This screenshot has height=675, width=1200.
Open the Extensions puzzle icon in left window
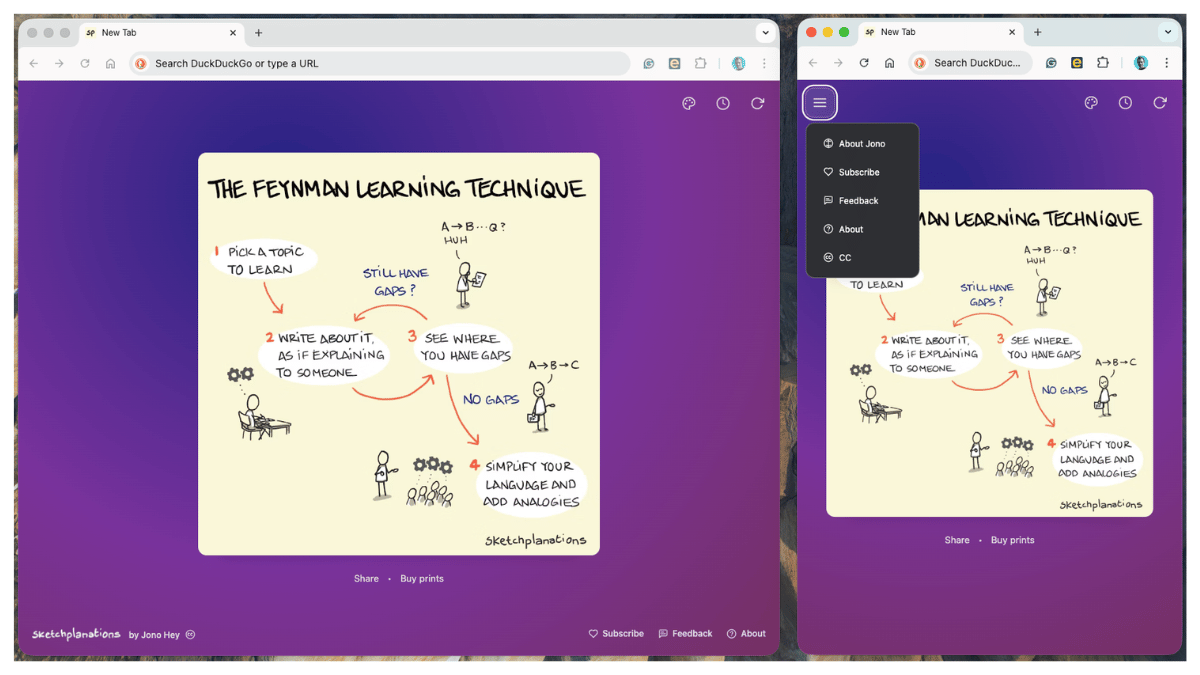tap(700, 63)
